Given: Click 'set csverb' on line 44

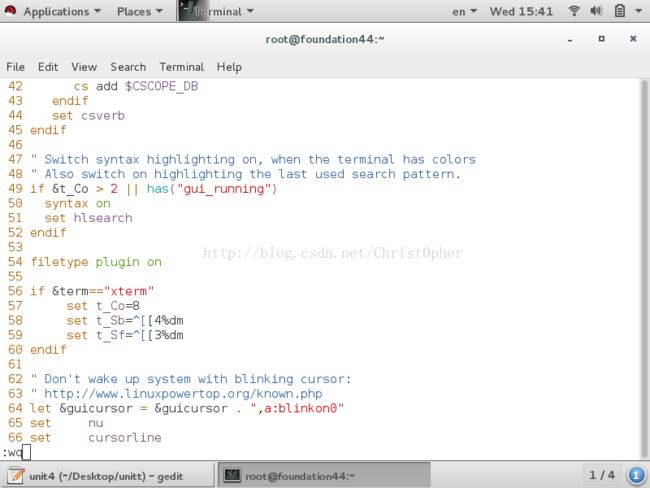Looking at the screenshot, I should click(88, 116).
